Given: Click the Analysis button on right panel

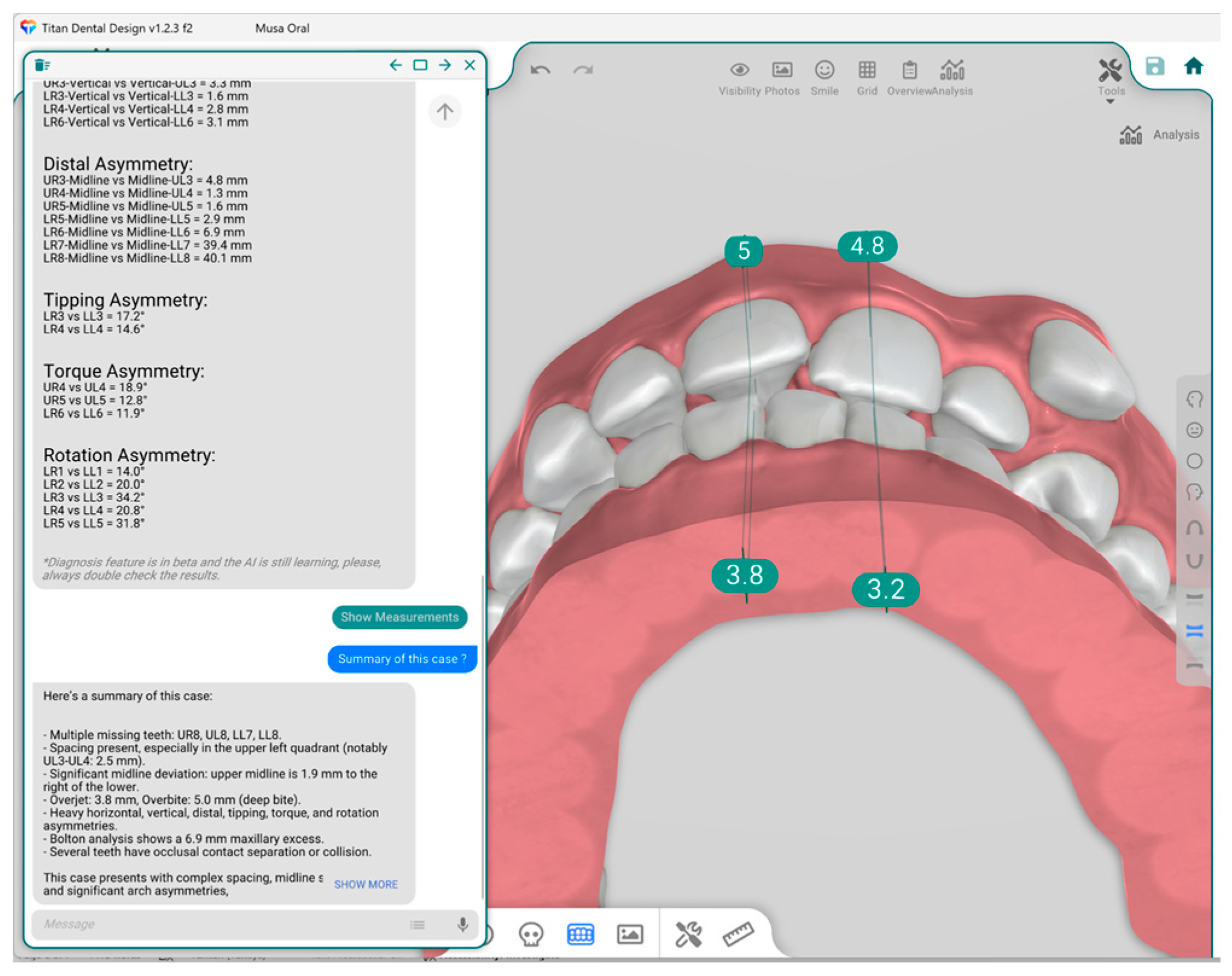Looking at the screenshot, I should click(1160, 135).
